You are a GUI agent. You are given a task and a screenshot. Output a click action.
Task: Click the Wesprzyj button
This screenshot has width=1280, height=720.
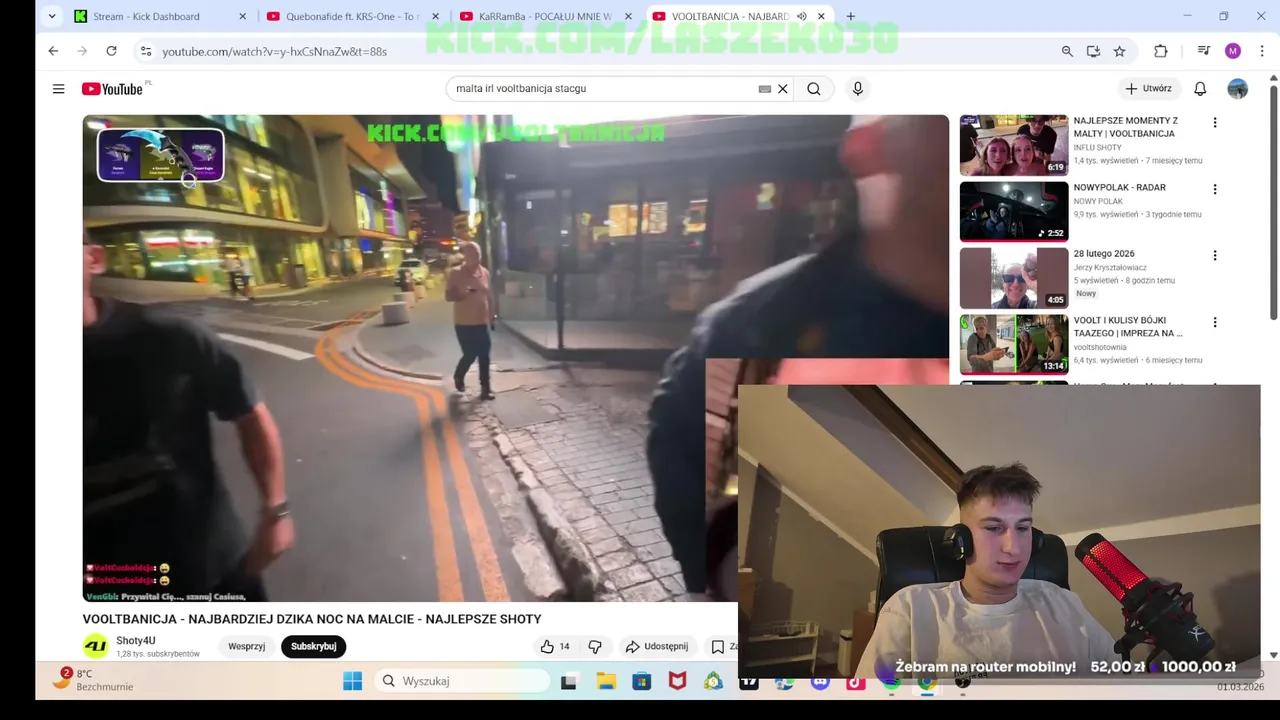pos(246,647)
